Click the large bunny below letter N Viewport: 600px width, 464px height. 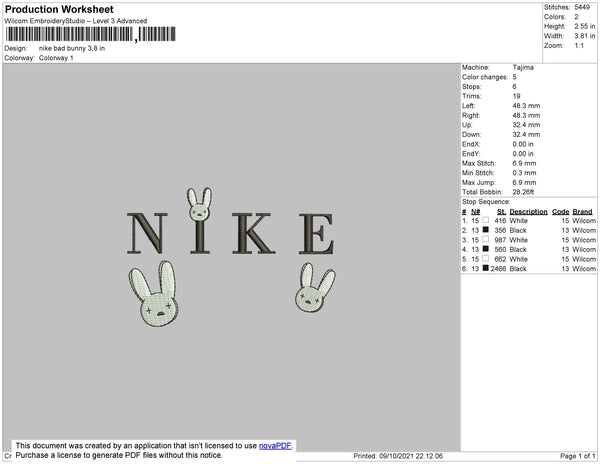tap(154, 293)
